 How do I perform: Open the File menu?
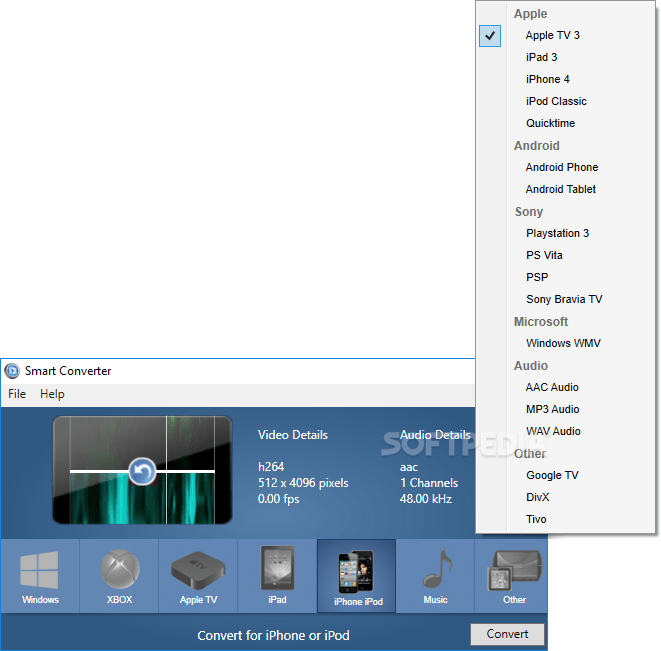pos(17,394)
